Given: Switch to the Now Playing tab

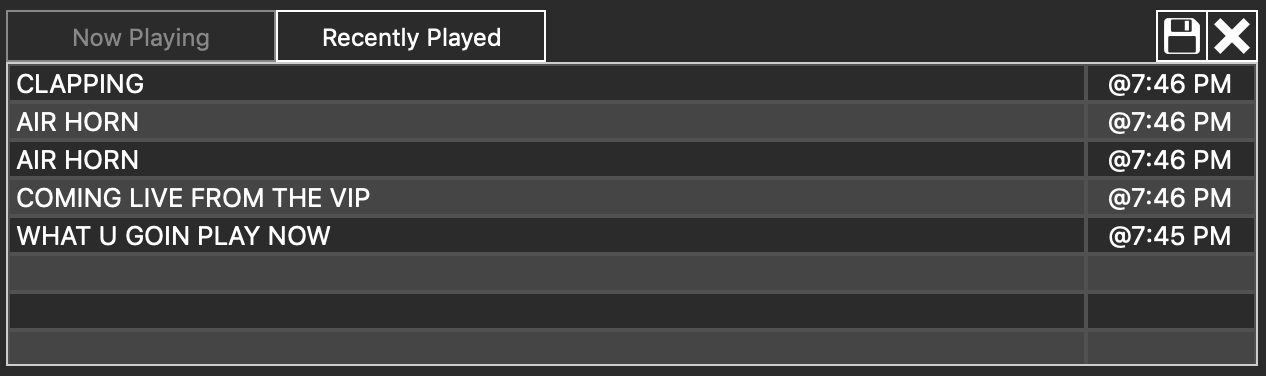Looking at the screenshot, I should coord(141,38).
